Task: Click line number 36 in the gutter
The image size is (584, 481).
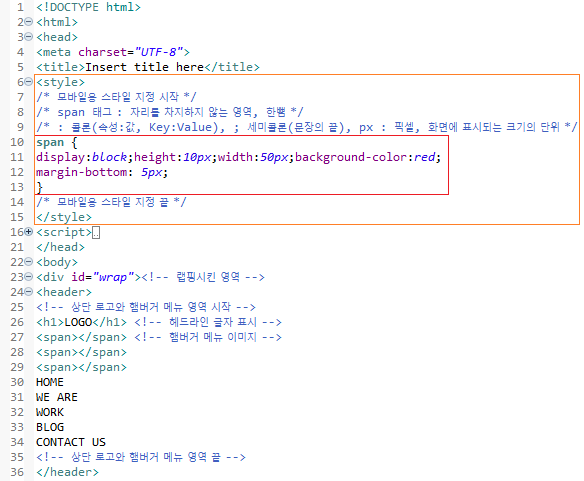Action: point(17,472)
